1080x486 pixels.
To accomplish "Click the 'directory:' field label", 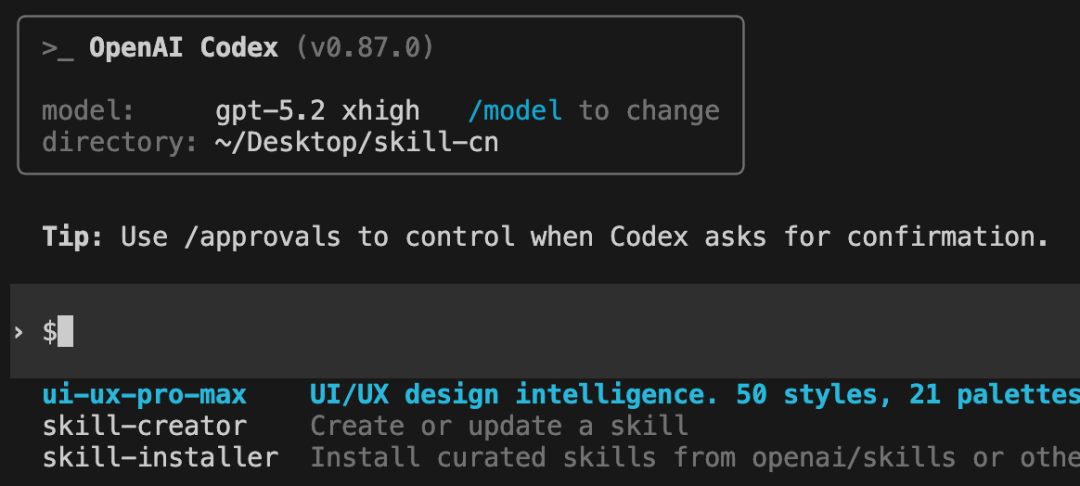I will point(120,142).
